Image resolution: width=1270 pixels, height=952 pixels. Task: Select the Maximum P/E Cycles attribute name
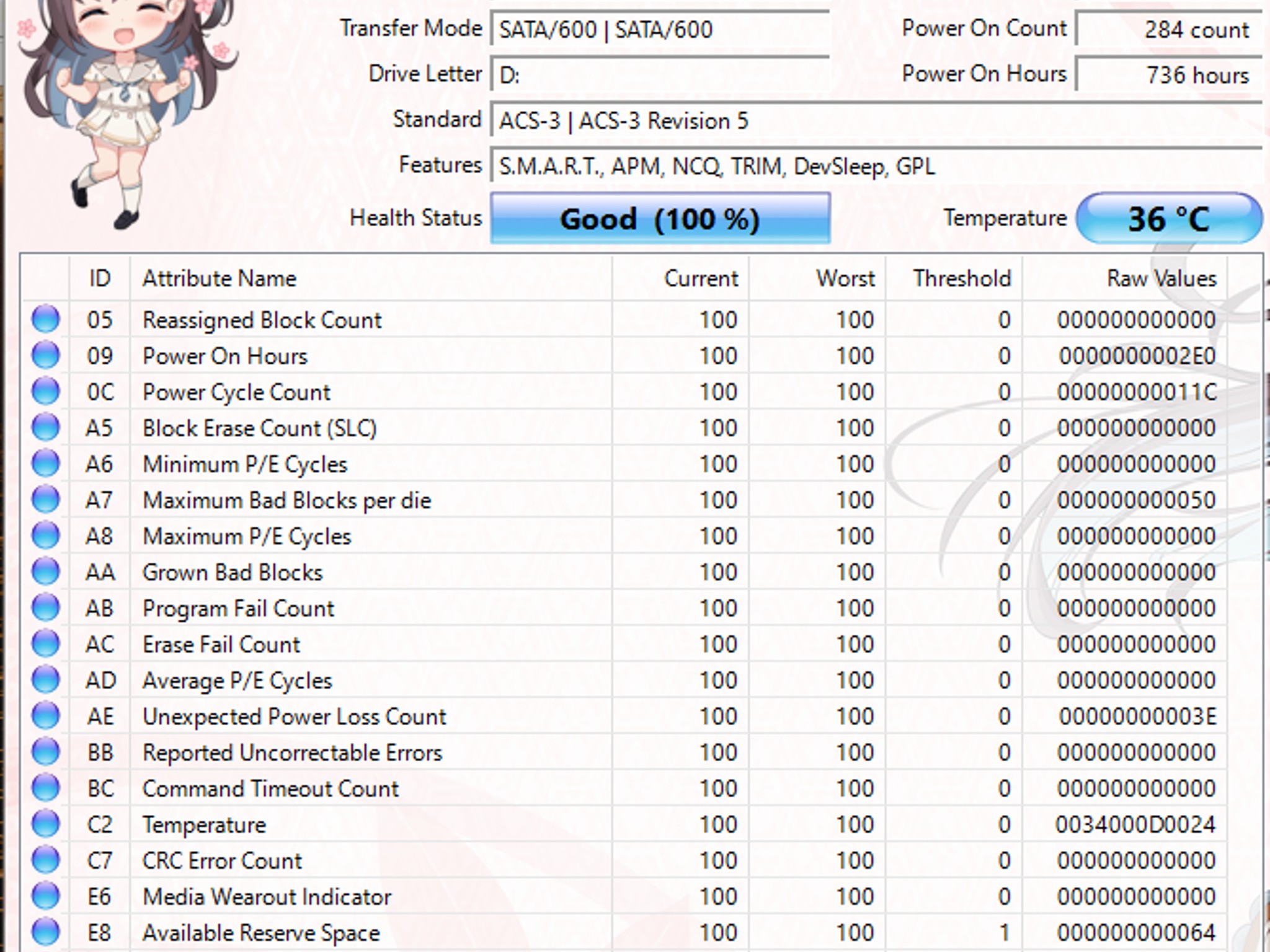247,536
